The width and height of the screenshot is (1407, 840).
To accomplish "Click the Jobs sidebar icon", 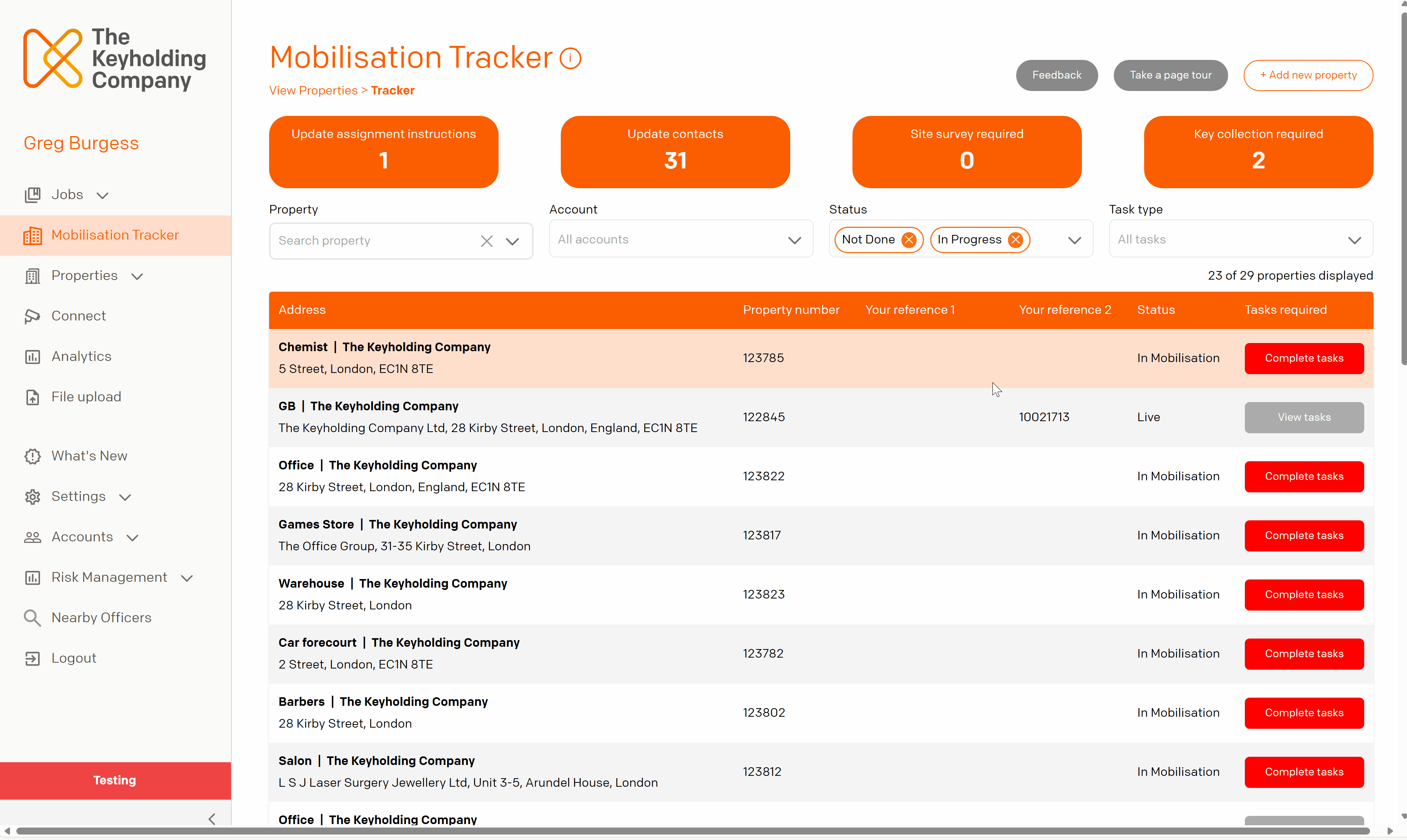I will point(32,195).
